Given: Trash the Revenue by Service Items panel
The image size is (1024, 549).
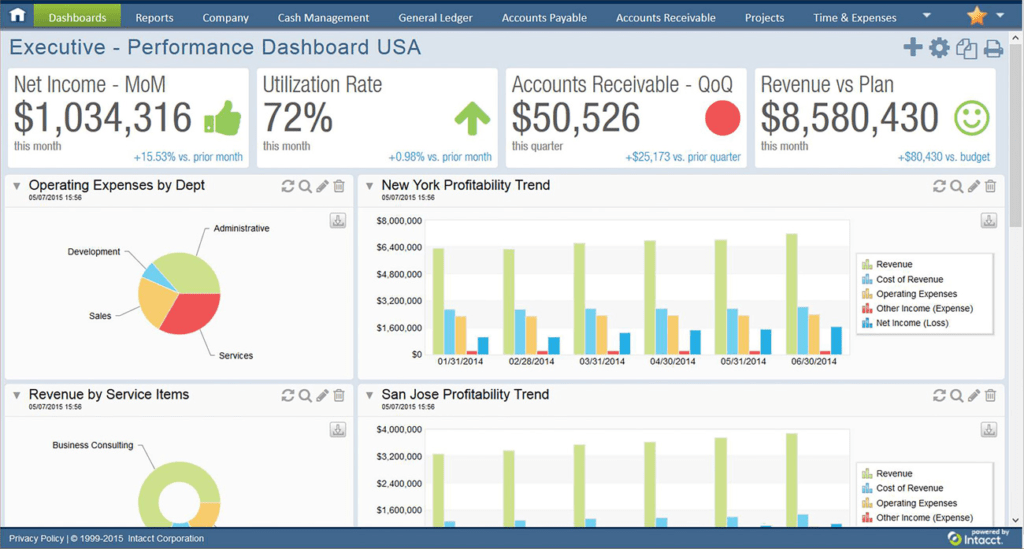Looking at the screenshot, I should [x=339, y=395].
